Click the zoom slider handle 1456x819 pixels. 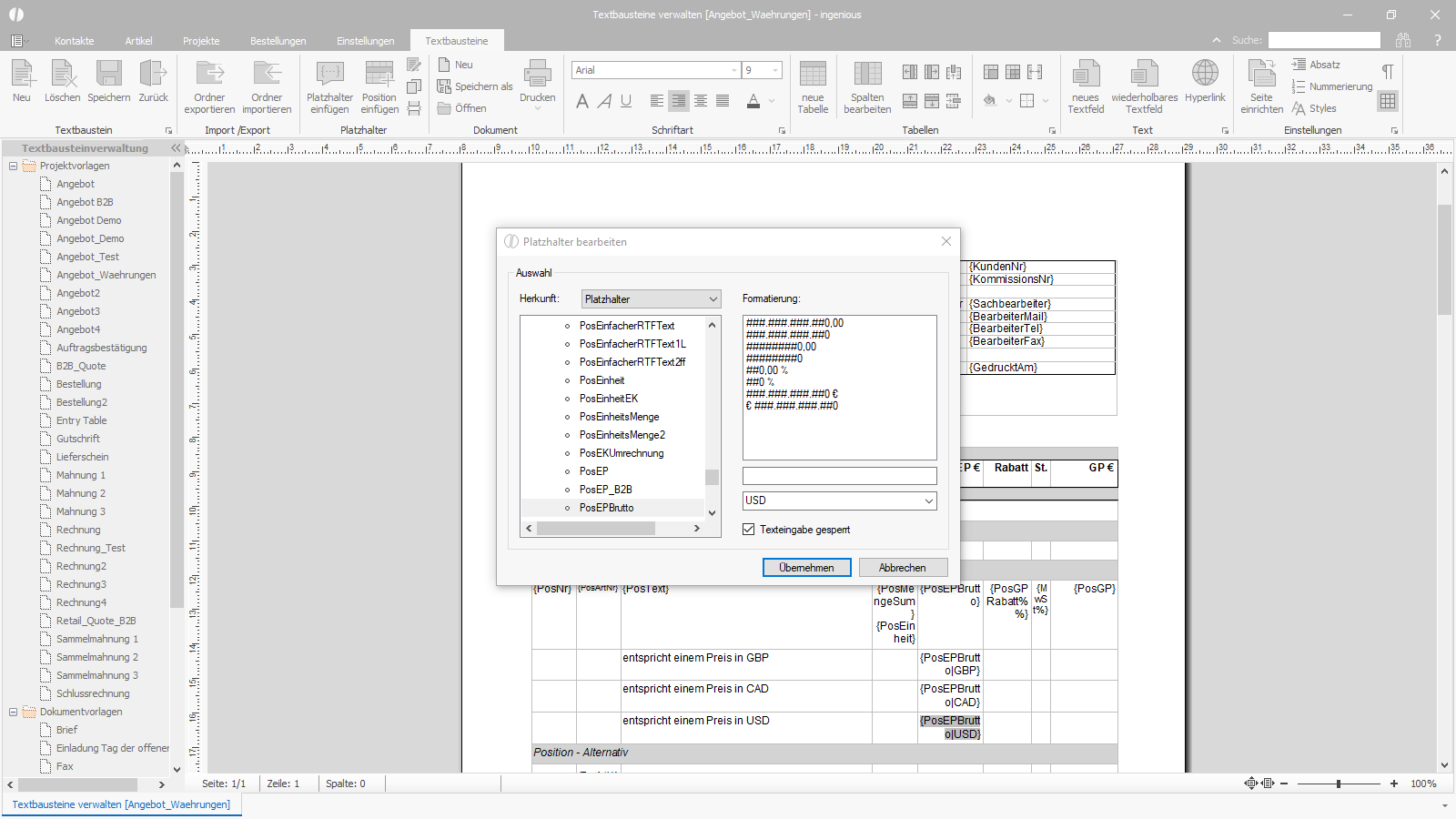[1339, 784]
